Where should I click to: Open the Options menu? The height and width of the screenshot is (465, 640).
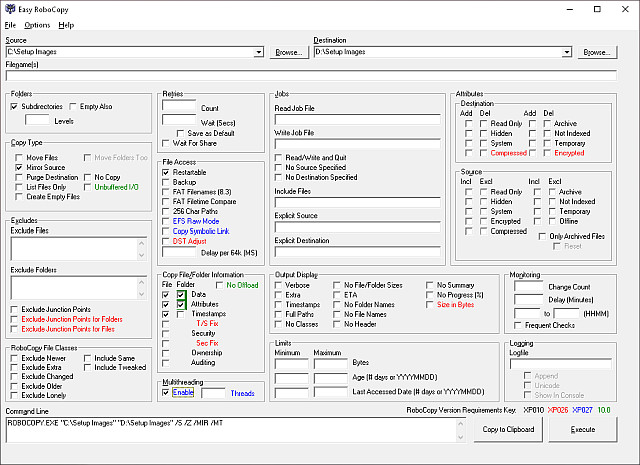pos(37,25)
